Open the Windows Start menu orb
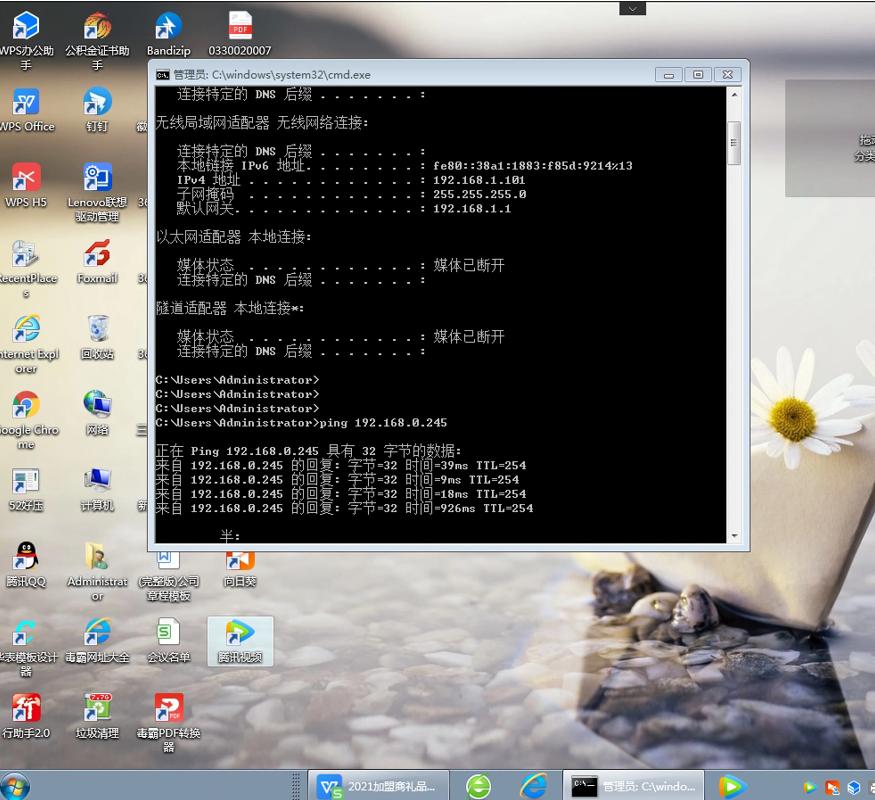 [x=15, y=786]
